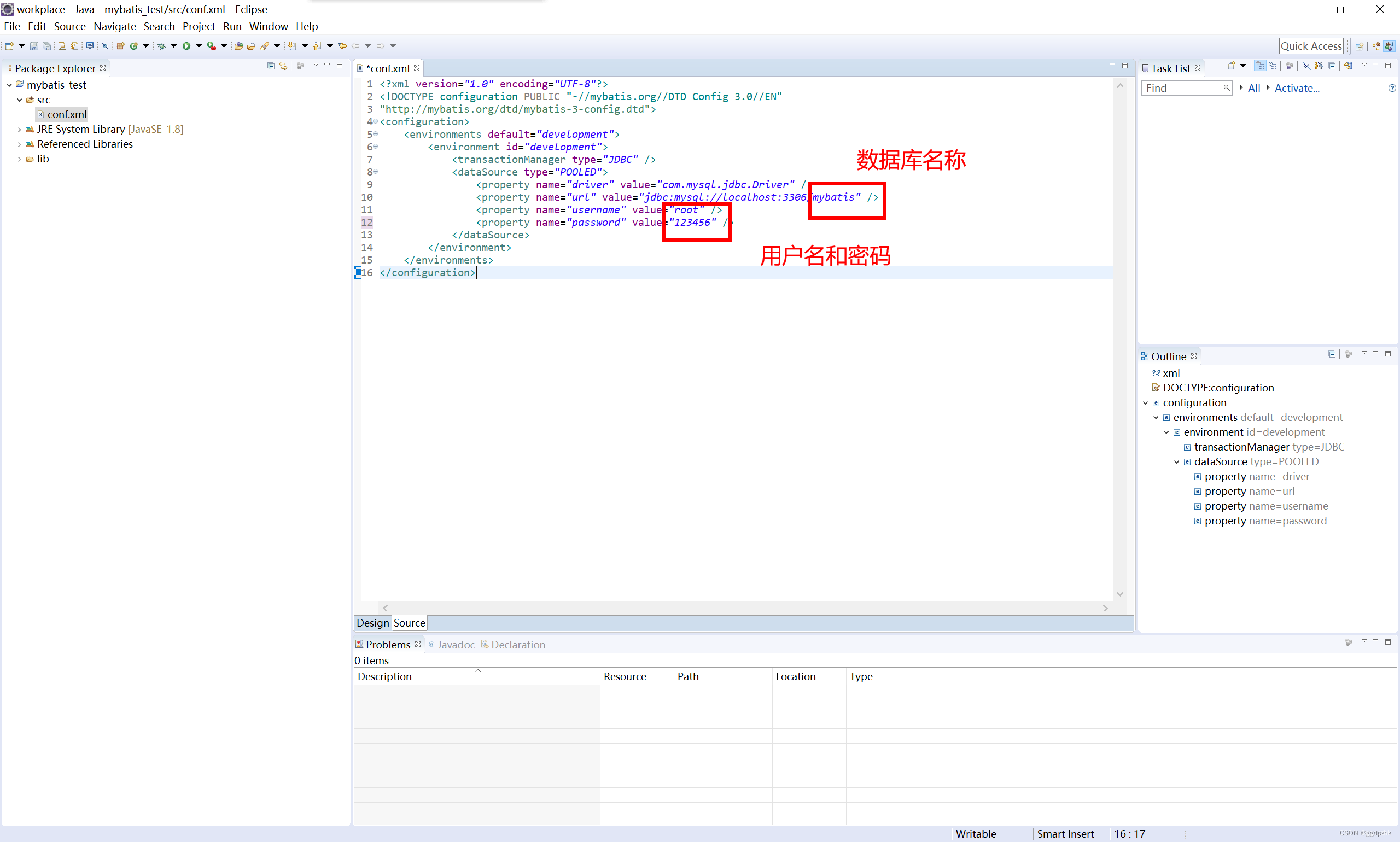Screen dimensions: 1400x842
Task: Open the Source menu
Action: [x=70, y=26]
